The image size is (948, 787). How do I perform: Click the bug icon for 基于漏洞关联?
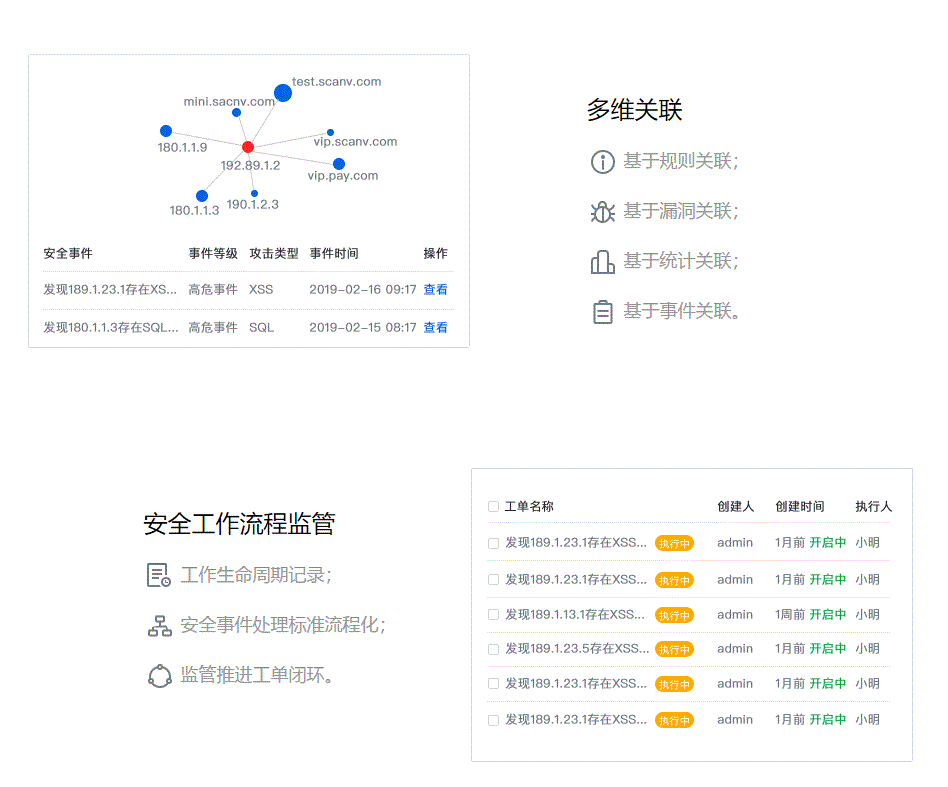click(x=602, y=211)
